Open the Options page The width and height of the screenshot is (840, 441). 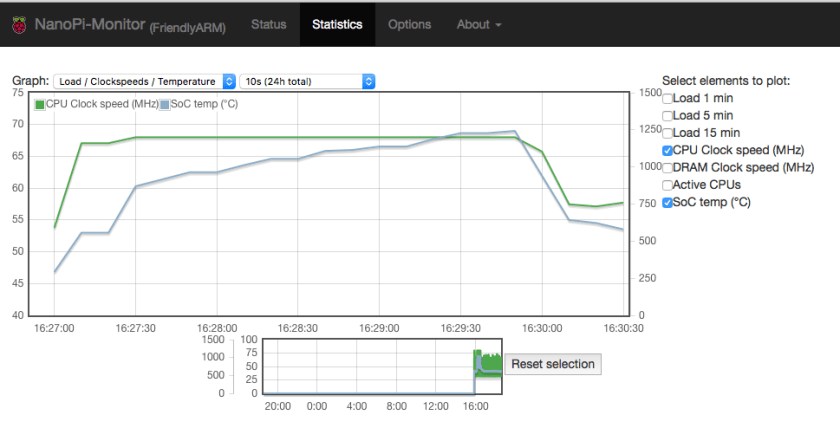pos(409,24)
